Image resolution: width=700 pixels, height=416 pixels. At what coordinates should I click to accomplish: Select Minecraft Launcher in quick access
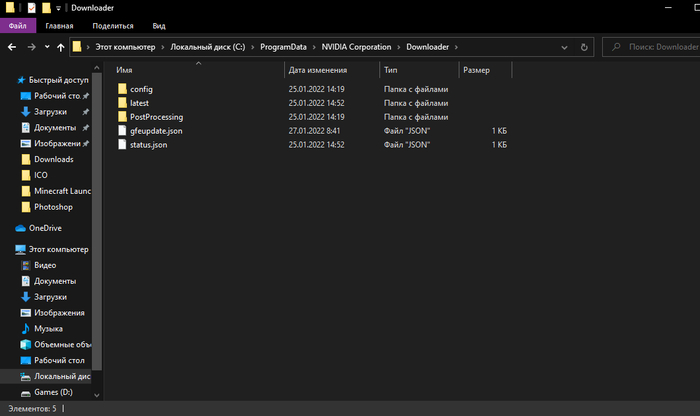tap(61, 190)
